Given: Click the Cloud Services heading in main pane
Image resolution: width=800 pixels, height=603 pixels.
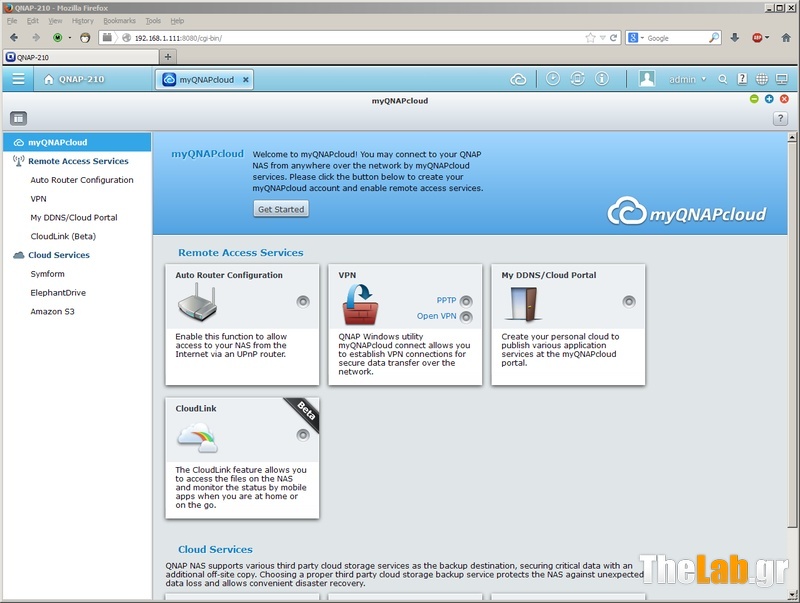Looking at the screenshot, I should [x=215, y=549].
